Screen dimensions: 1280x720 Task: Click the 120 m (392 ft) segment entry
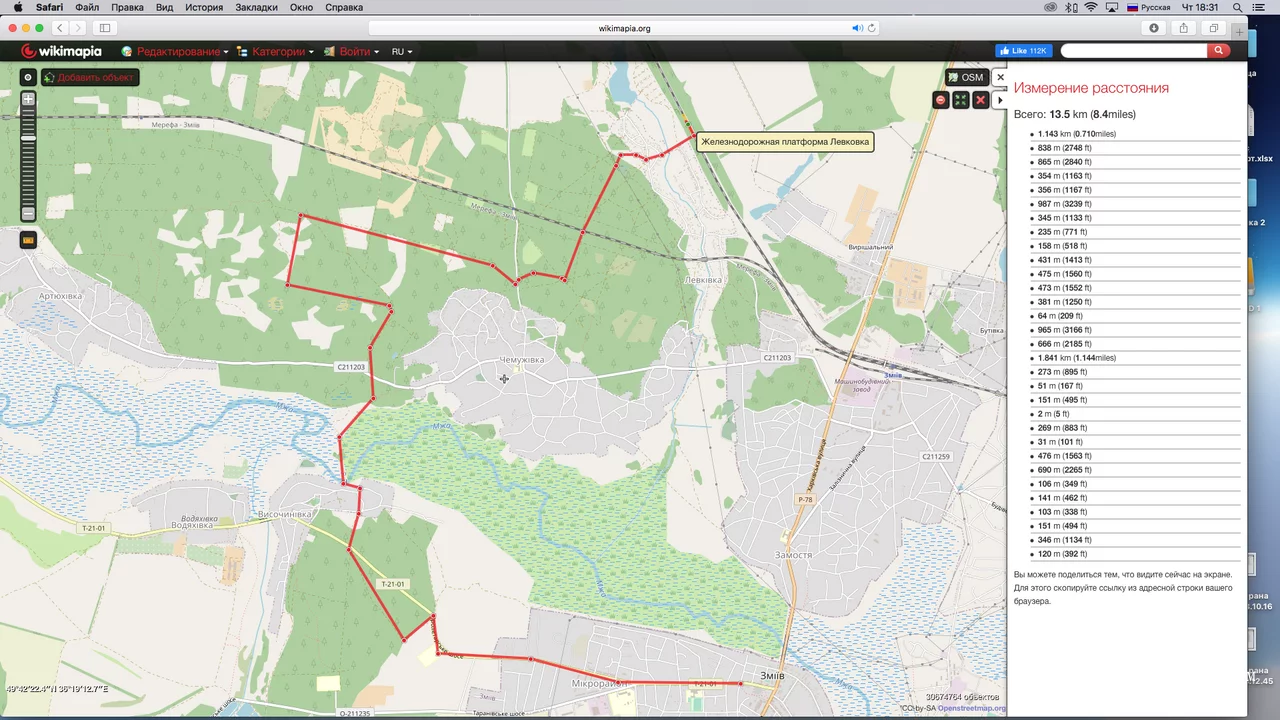click(1062, 553)
